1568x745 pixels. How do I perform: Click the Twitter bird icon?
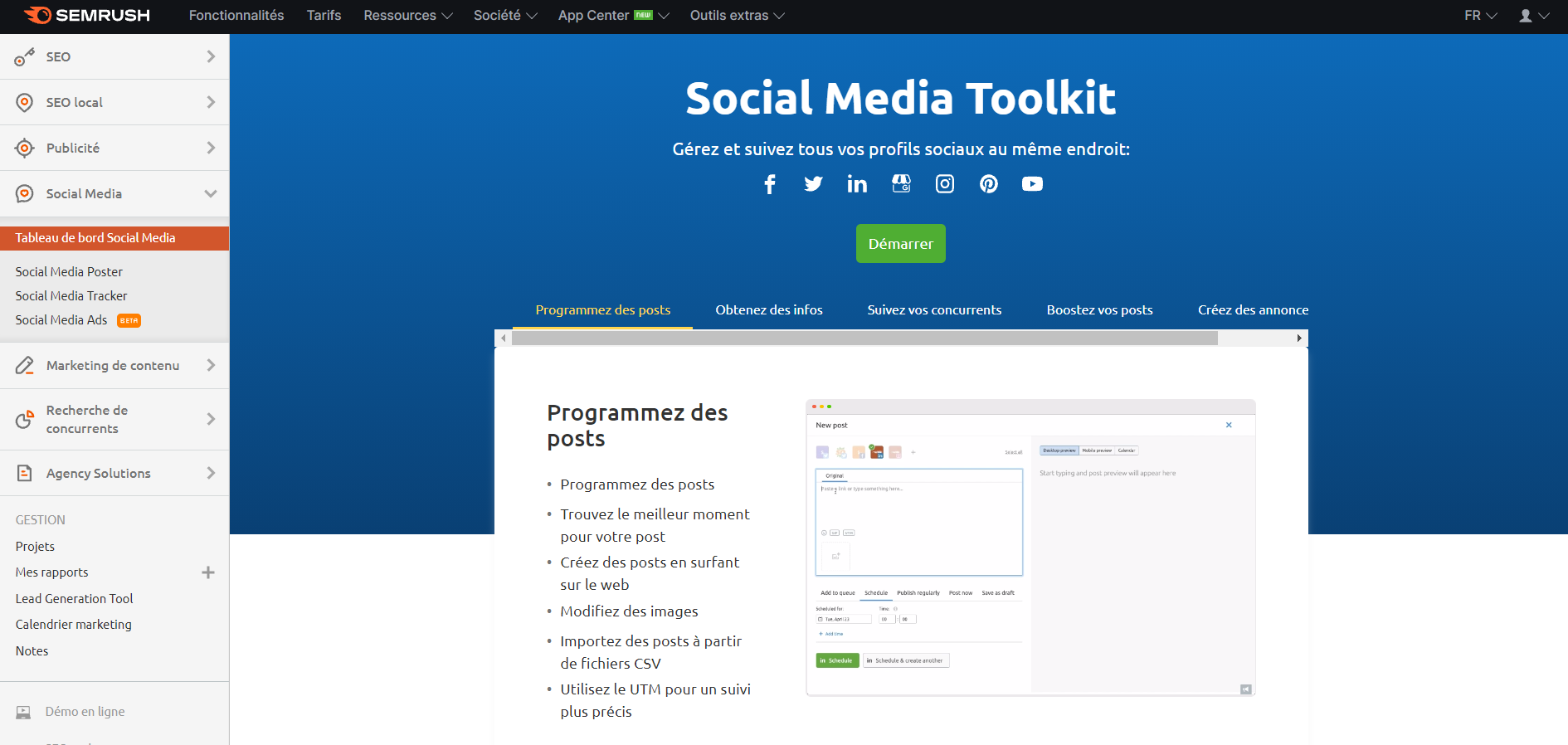(814, 184)
